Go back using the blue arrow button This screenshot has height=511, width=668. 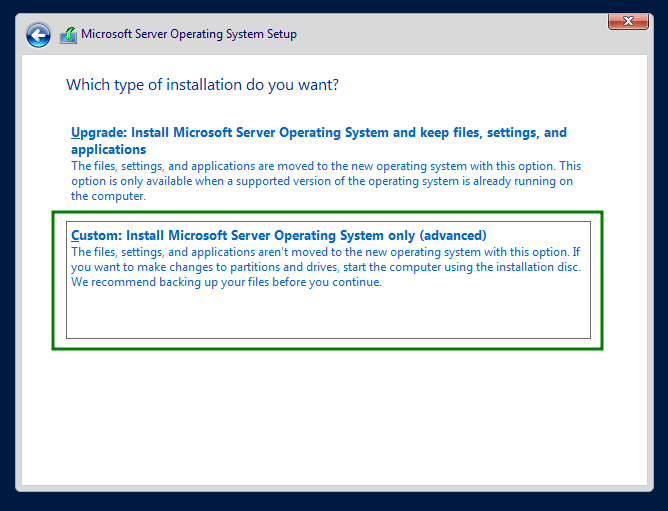tap(38, 35)
